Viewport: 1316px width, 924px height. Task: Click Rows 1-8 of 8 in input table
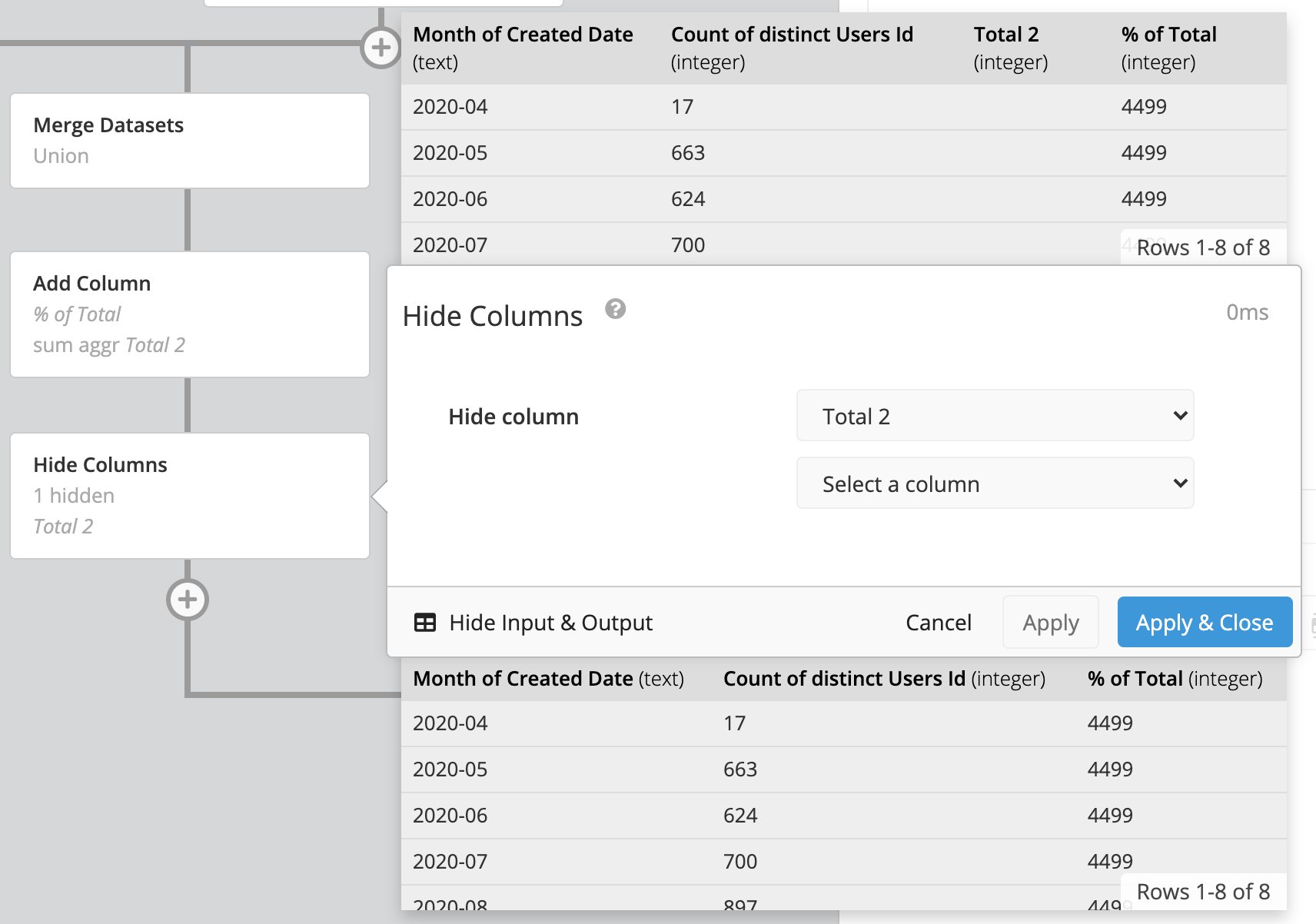point(1203,248)
